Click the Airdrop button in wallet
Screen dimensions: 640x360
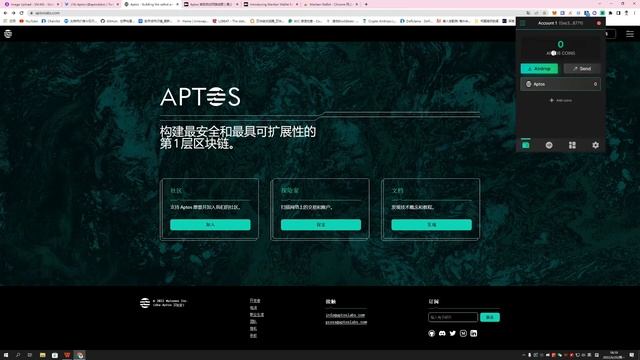click(x=539, y=69)
